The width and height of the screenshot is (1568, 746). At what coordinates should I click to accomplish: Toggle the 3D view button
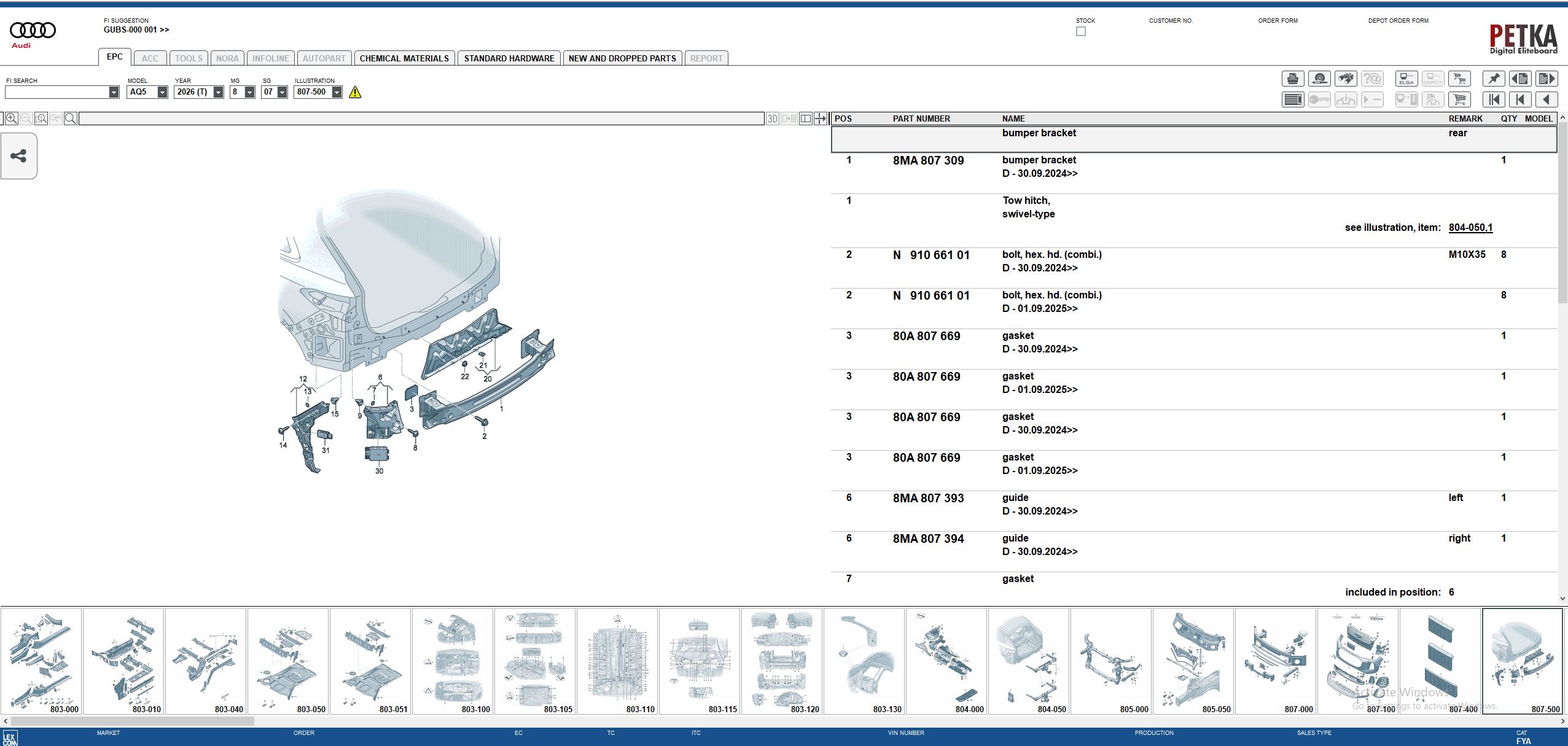(x=772, y=119)
